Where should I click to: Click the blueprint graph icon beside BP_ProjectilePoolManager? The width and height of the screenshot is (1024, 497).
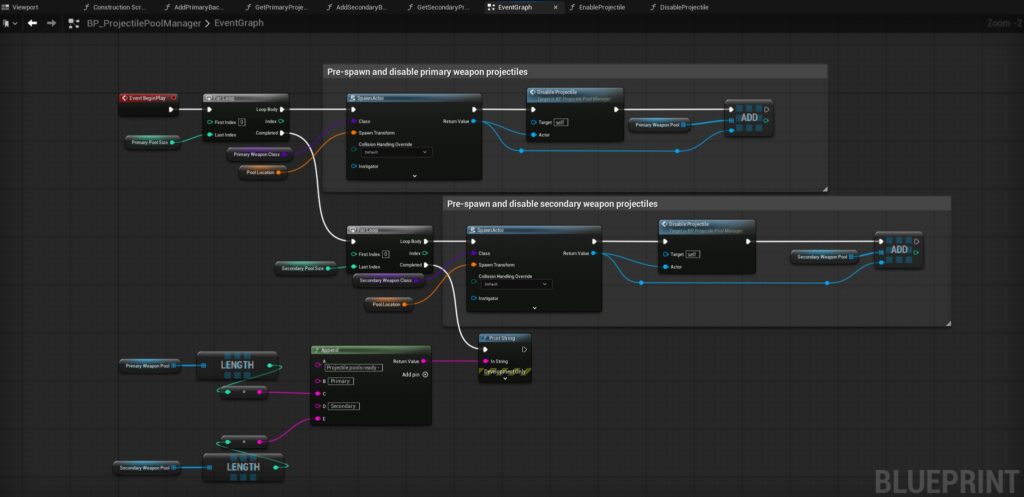click(74, 23)
